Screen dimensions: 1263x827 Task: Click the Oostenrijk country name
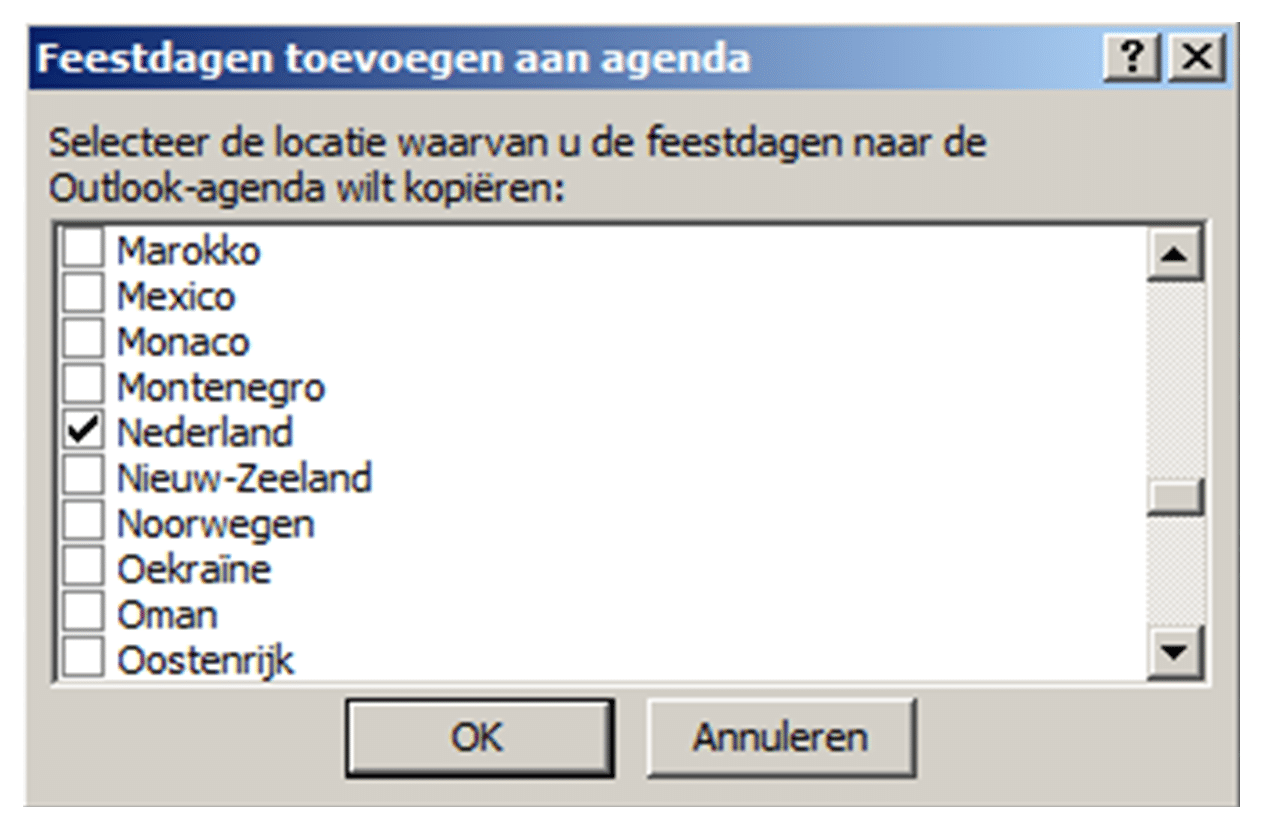206,660
